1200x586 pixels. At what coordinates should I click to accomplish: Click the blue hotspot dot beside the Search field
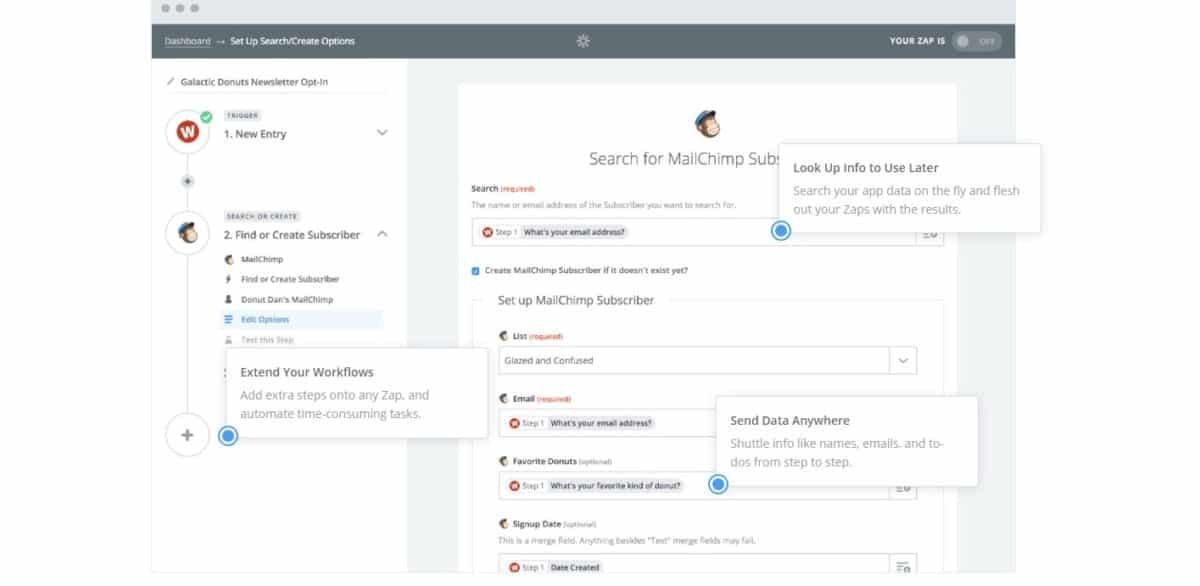781,231
